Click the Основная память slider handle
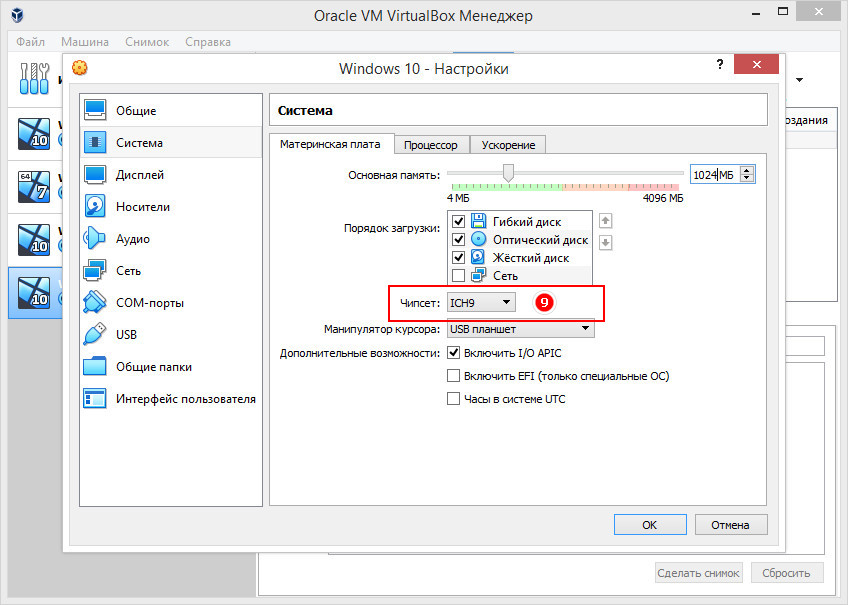The width and height of the screenshot is (848, 605). [508, 173]
